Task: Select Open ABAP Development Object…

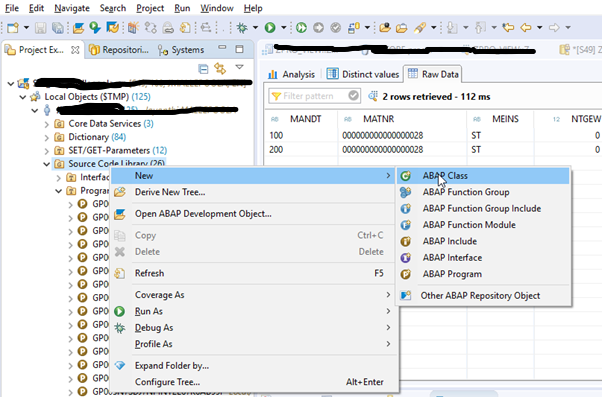Action: (254, 214)
